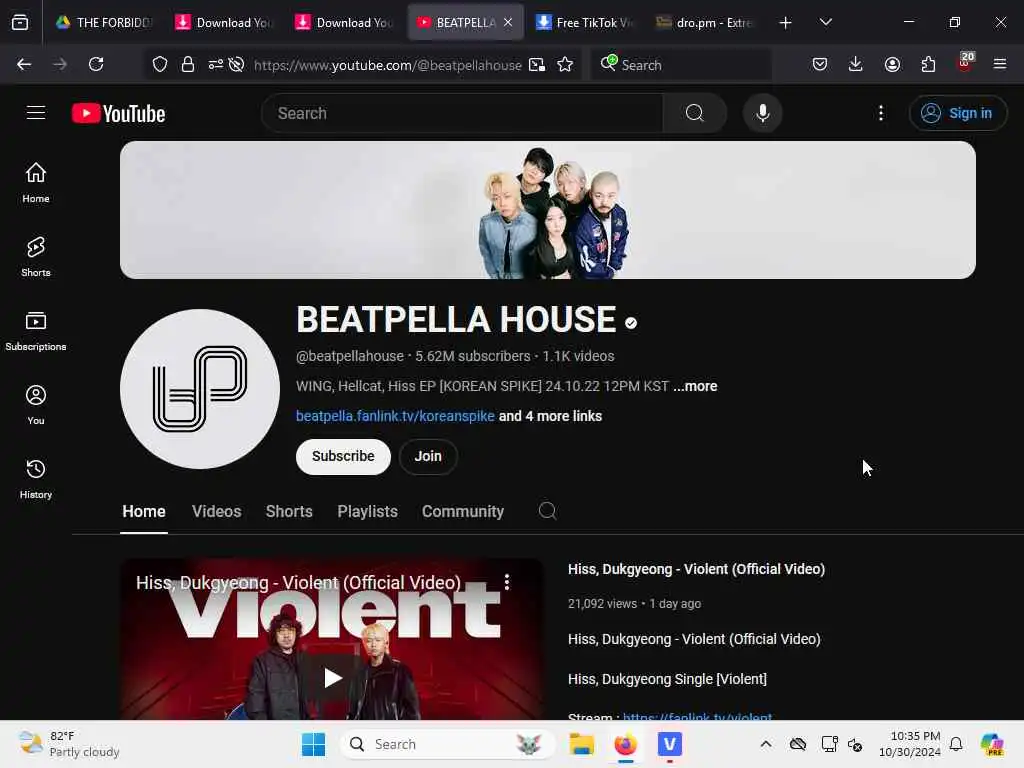Open Shorts in YouTube sidebar

[36, 257]
